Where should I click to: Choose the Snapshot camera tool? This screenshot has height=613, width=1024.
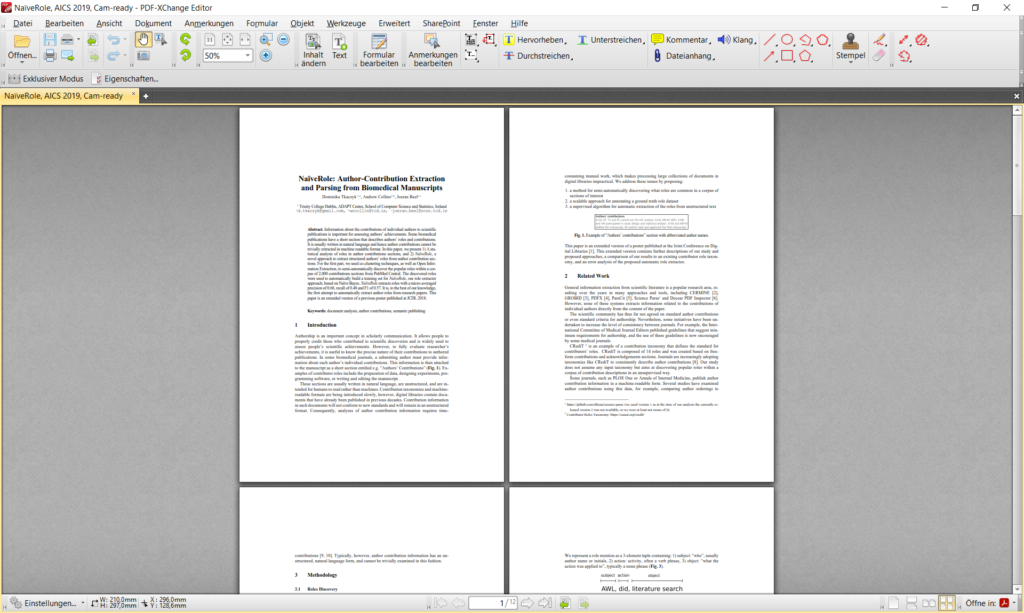[x=143, y=56]
